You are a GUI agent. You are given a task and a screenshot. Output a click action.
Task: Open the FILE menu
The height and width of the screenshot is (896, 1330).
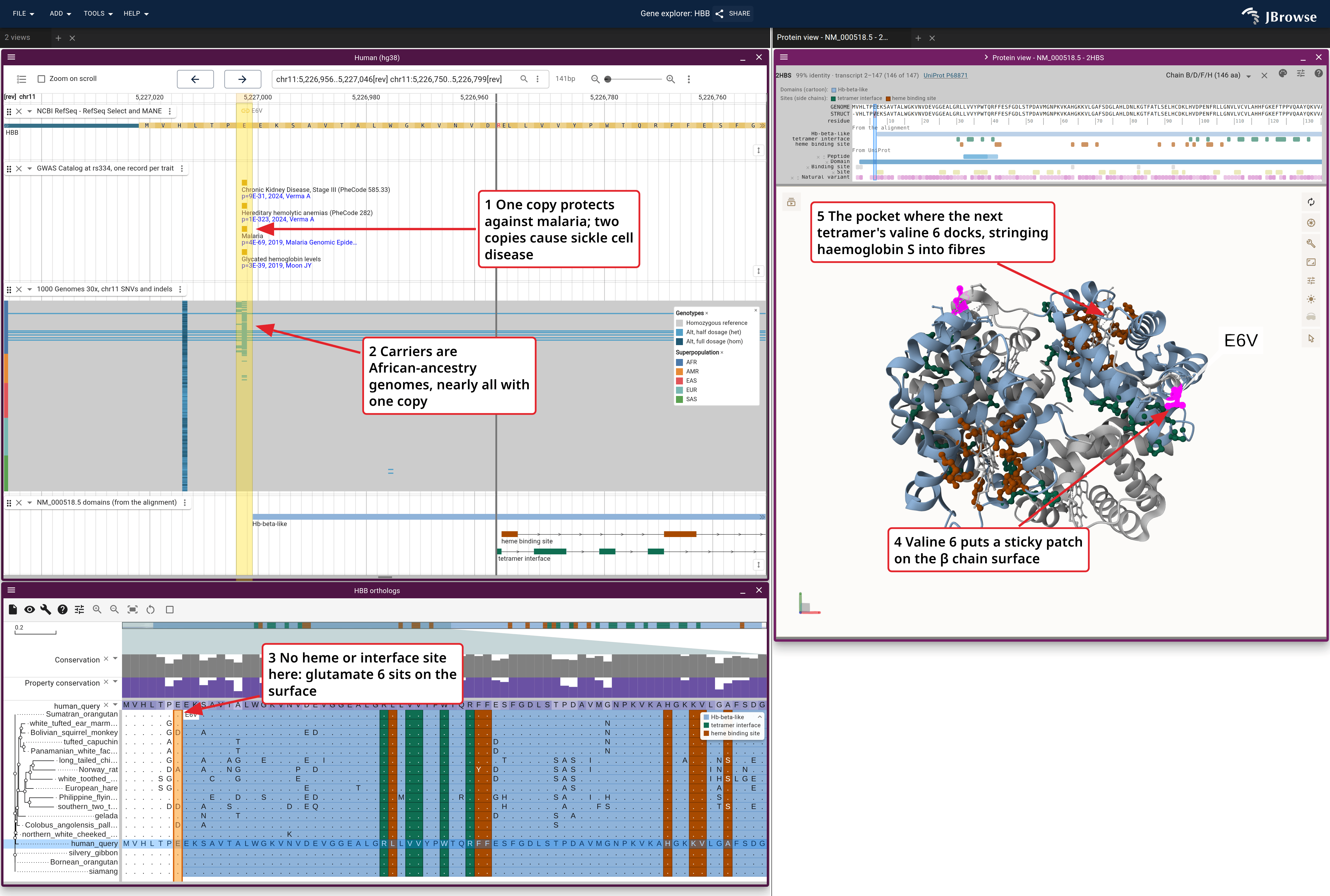(x=23, y=13)
